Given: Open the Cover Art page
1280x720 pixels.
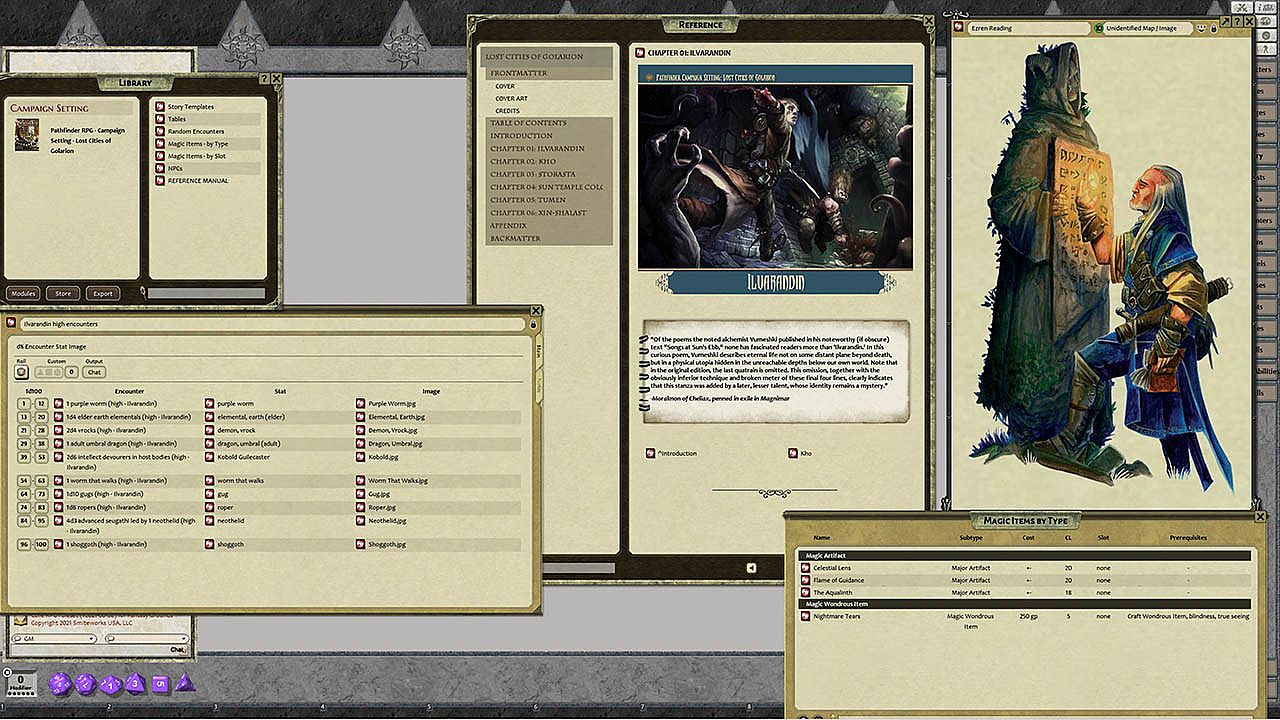Looking at the screenshot, I should point(511,98).
